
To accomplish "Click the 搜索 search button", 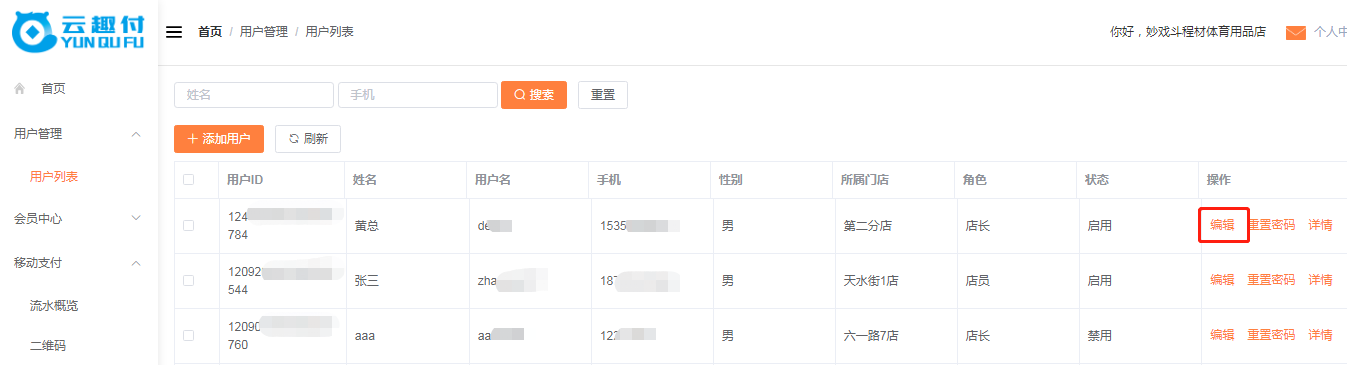I will (x=534, y=95).
